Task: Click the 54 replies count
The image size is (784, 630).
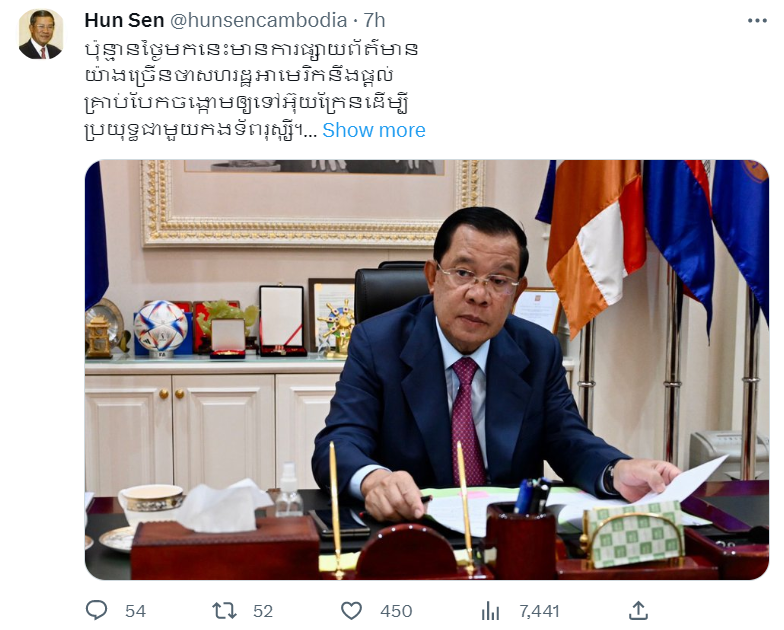Action: click(136, 611)
